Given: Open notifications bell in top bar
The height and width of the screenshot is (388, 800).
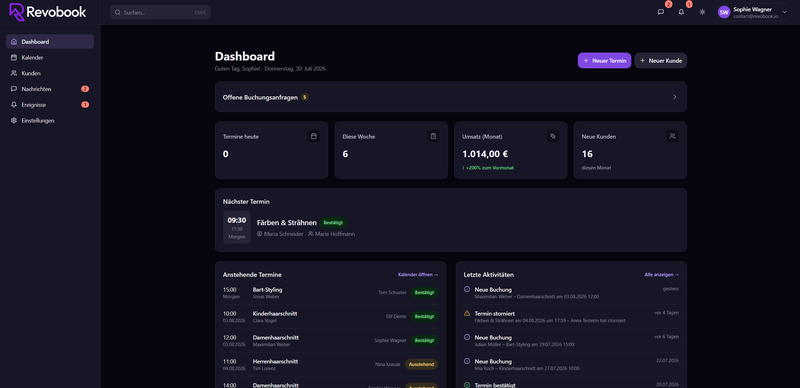Looking at the screenshot, I should (681, 12).
